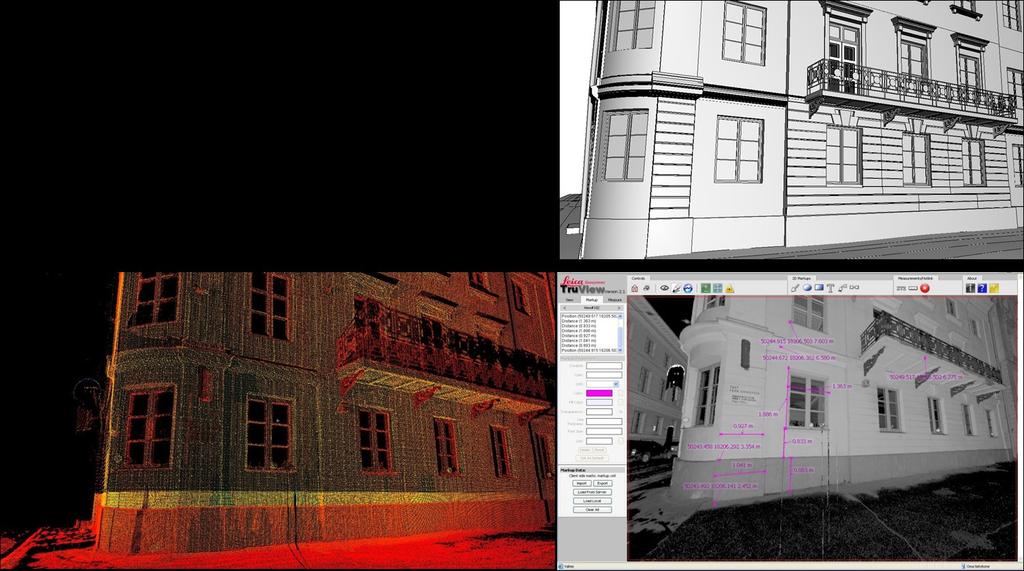
Task: Click the Load Local button
Action: click(x=592, y=500)
